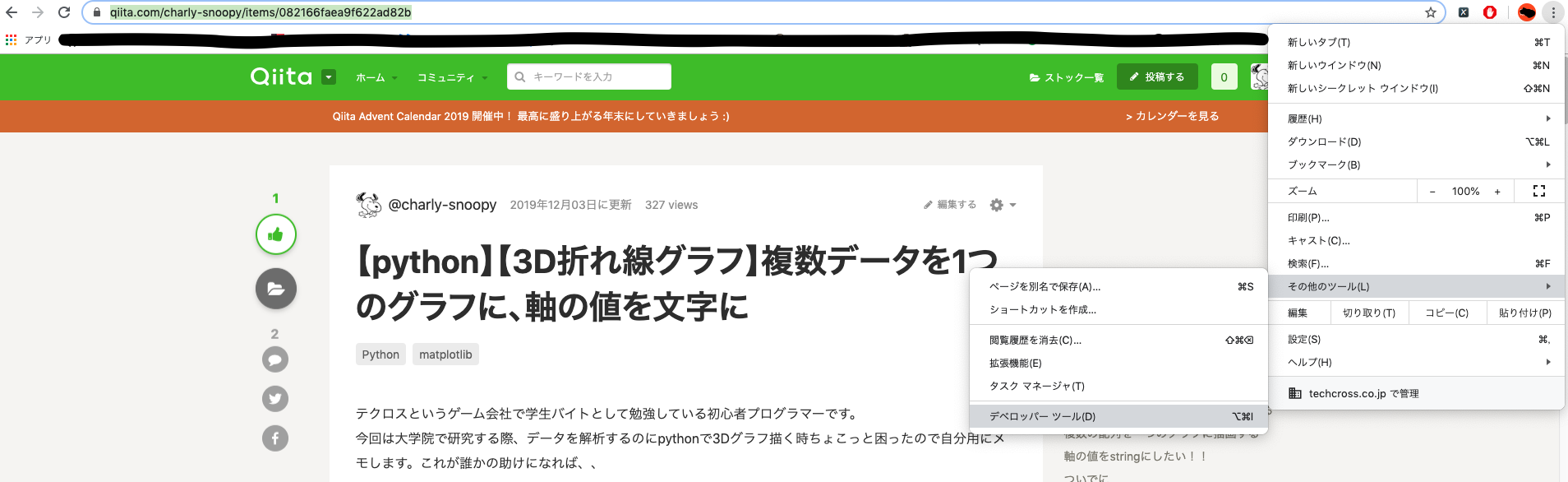Follow the カレンダーを見る link in banner
The width and height of the screenshot is (1568, 482).
1173,116
